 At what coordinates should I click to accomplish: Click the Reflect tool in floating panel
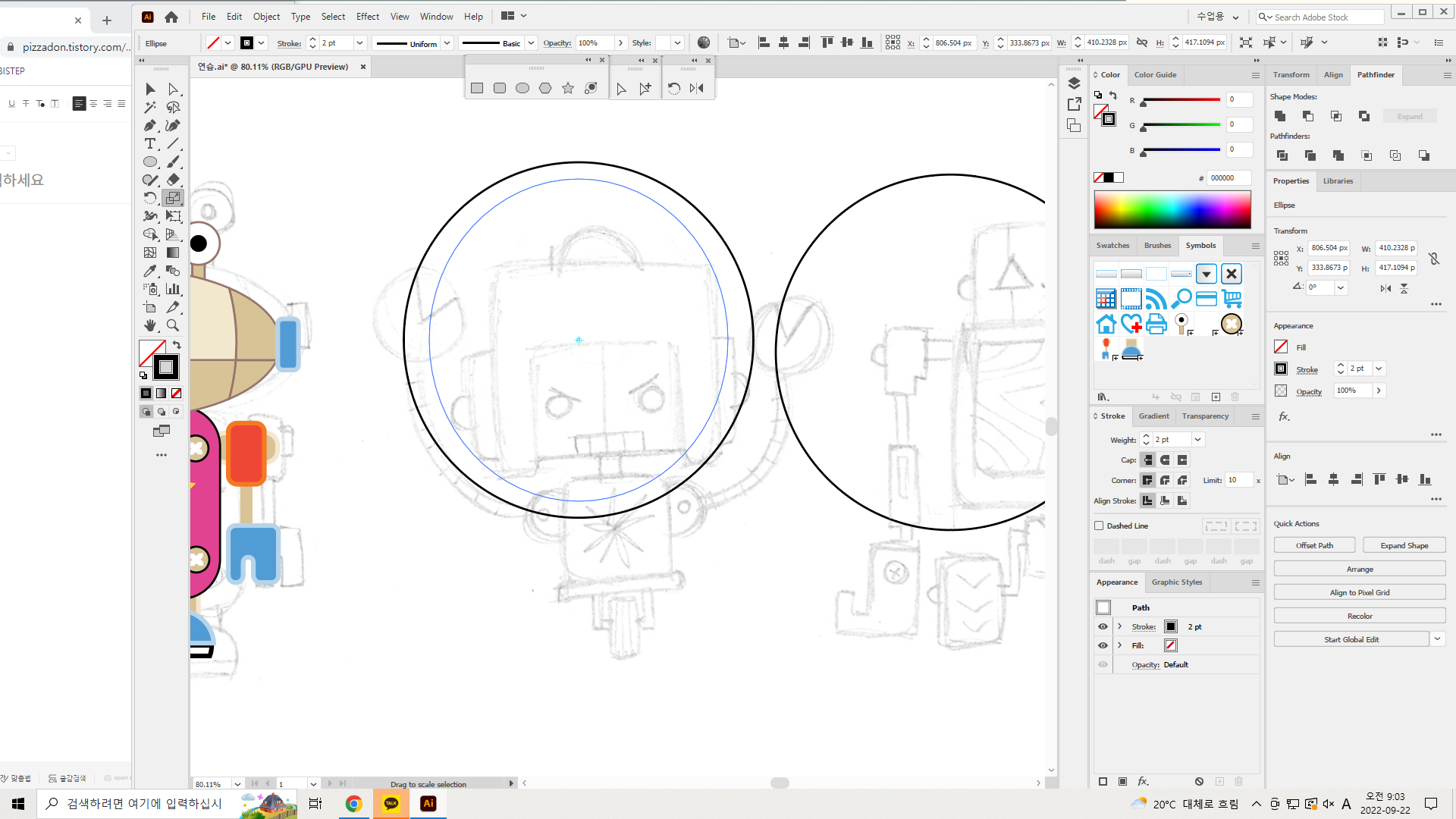697,89
